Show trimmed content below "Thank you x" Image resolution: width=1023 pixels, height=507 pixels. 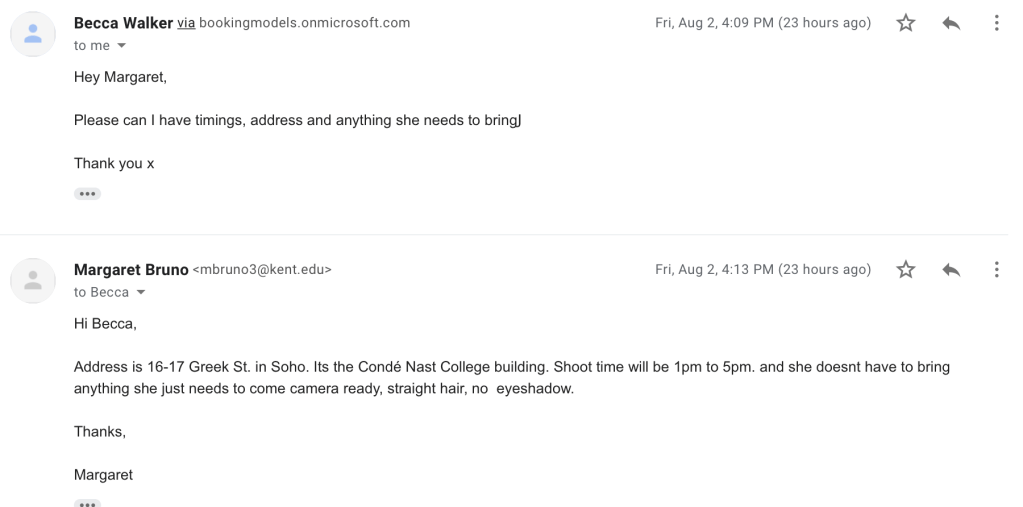[x=87, y=193]
